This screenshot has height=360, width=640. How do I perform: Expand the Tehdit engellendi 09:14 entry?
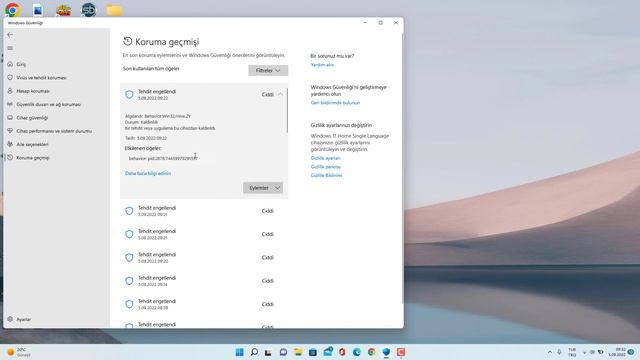(x=203, y=281)
